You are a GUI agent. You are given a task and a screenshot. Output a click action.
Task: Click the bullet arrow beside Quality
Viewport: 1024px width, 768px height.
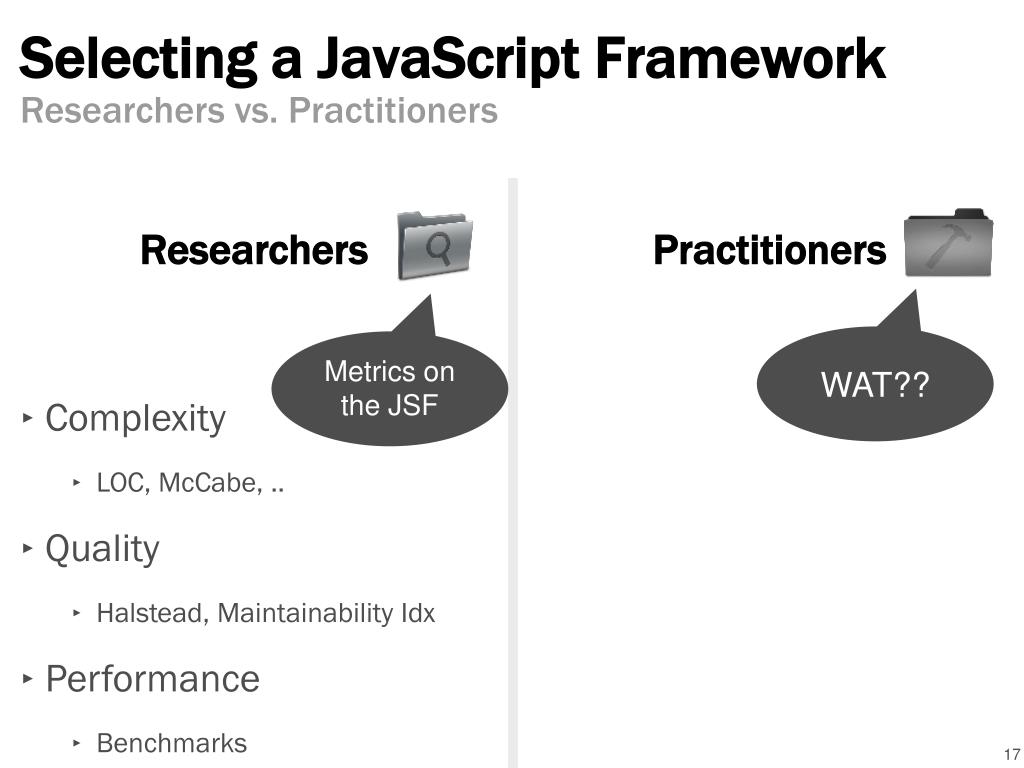point(27,547)
